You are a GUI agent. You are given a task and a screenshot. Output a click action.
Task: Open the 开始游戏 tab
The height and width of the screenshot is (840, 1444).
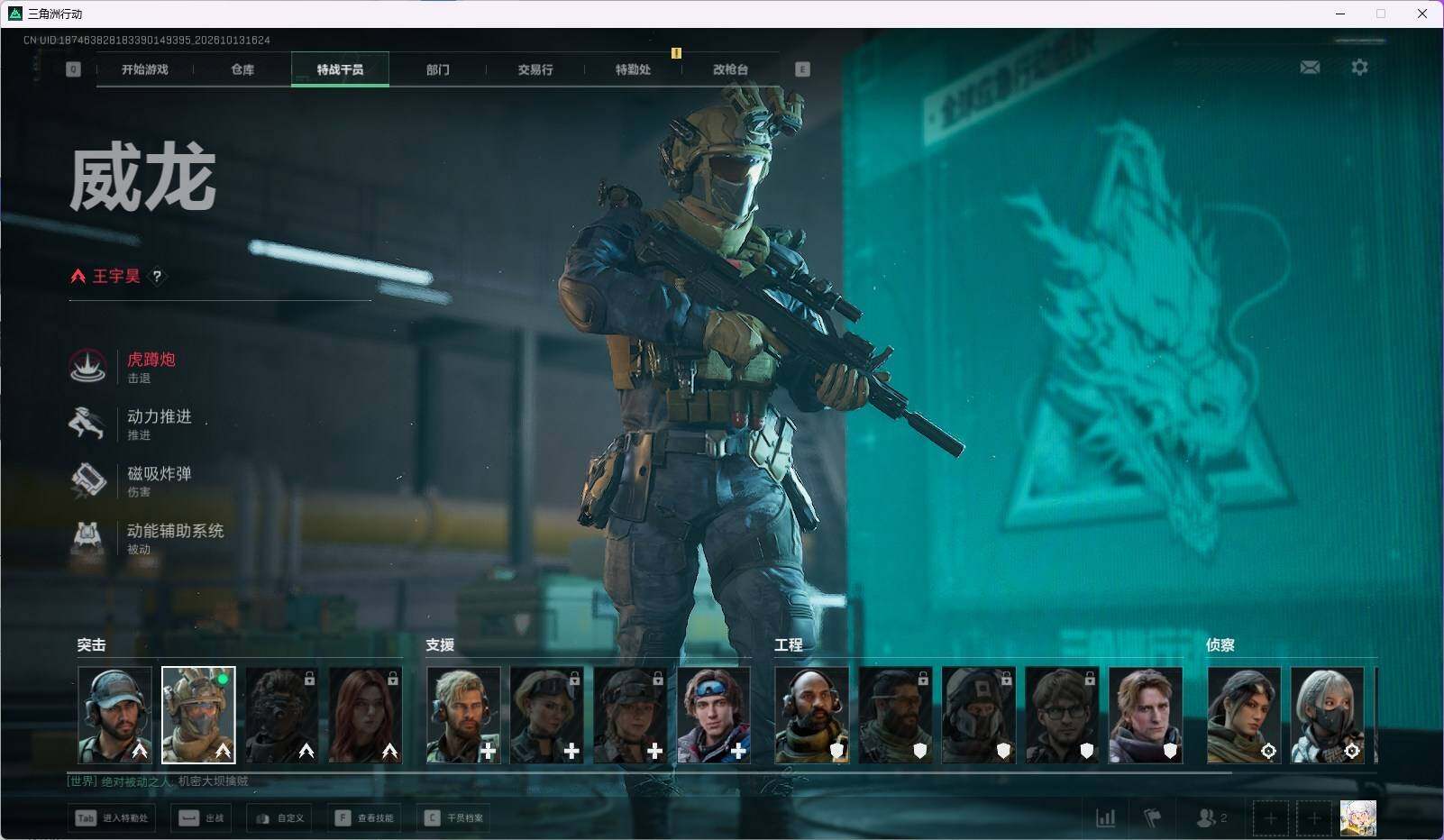144,69
